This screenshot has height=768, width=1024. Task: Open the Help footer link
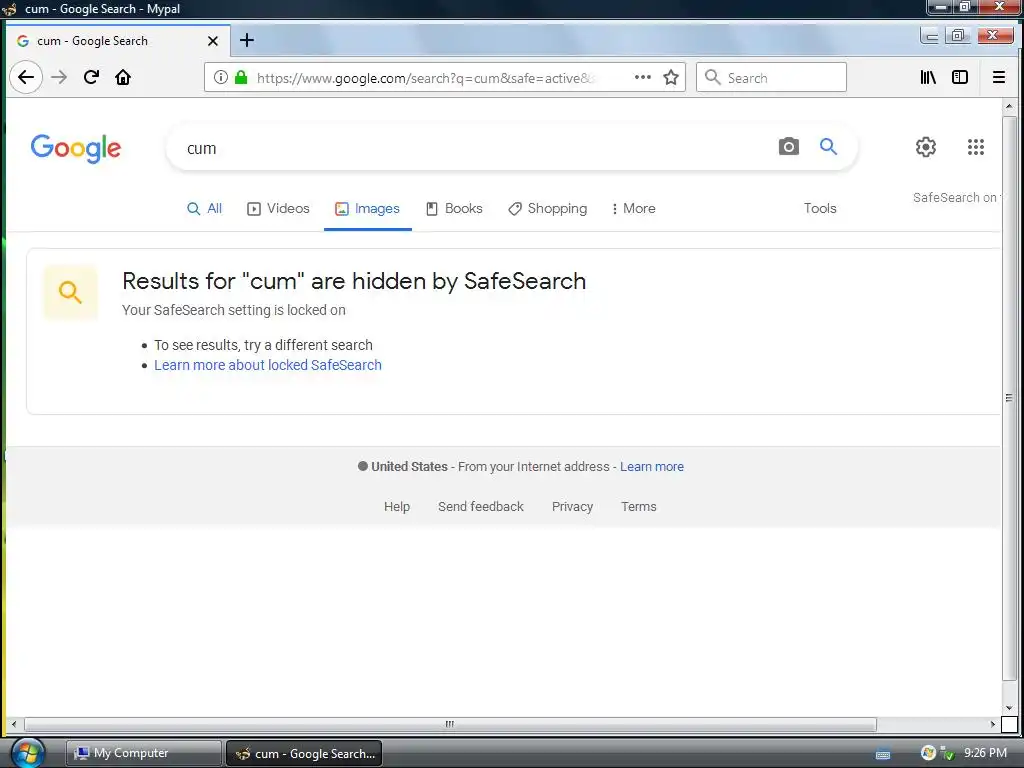click(x=396, y=507)
